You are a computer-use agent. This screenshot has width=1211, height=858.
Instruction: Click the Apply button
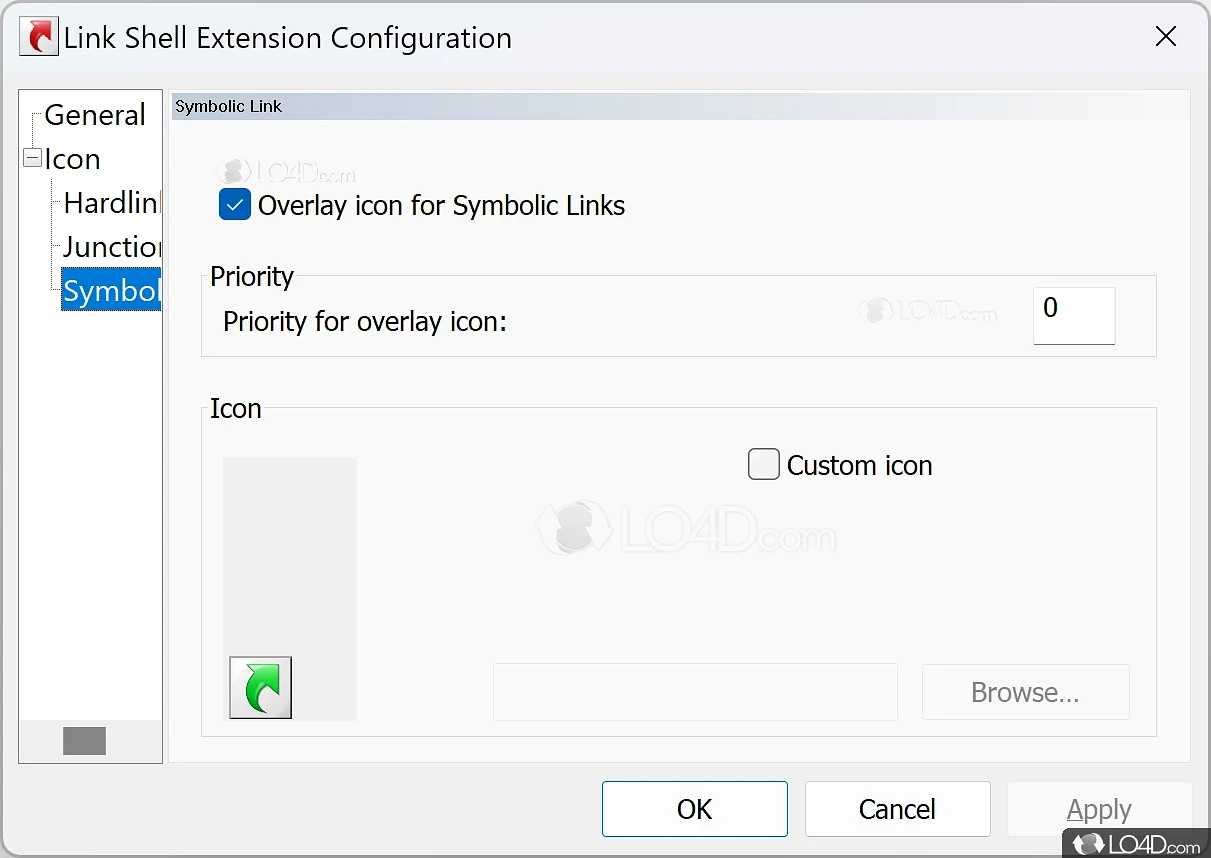[1099, 809]
